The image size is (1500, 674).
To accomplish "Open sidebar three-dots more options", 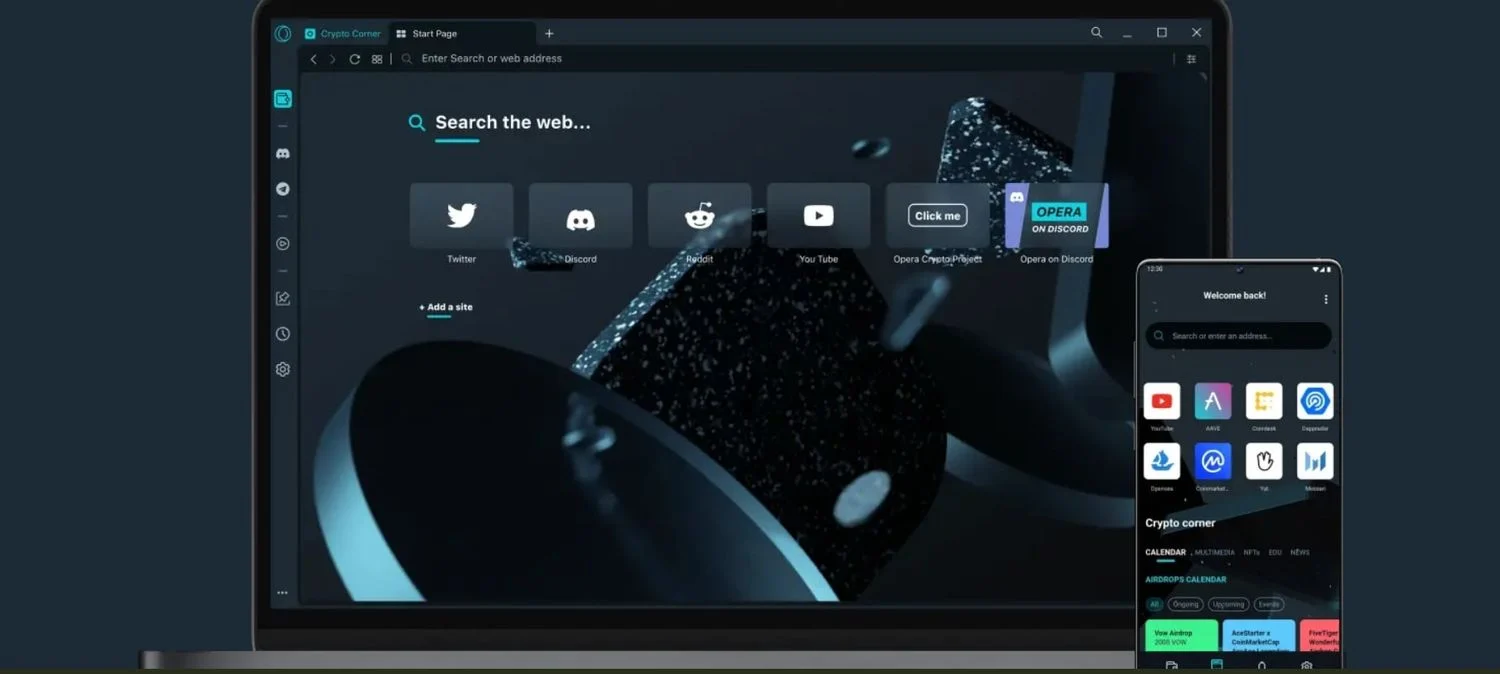I will (x=283, y=593).
